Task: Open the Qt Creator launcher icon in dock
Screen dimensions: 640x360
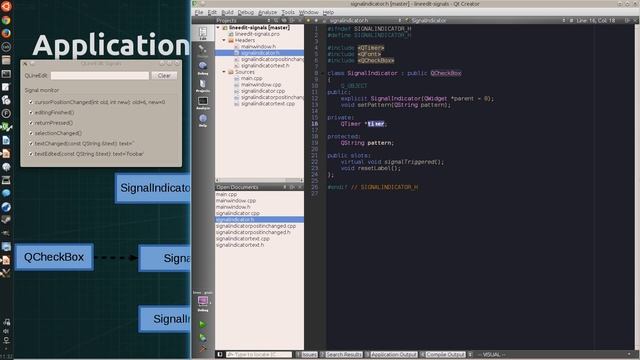Action: click(6, 127)
